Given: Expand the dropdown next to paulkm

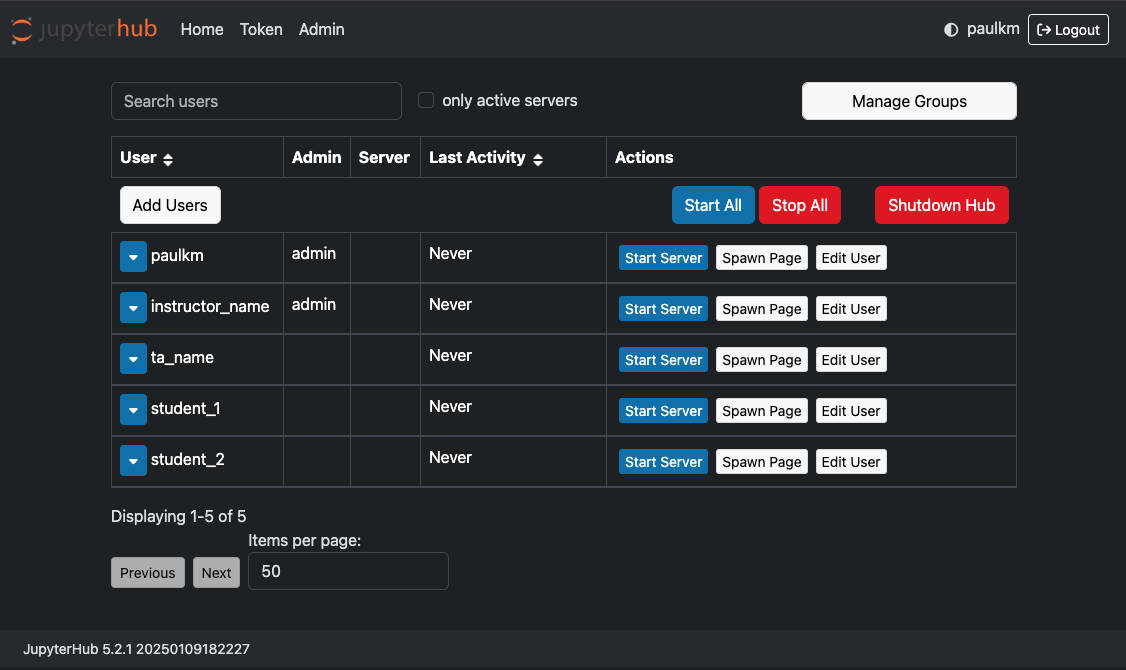Looking at the screenshot, I should [x=133, y=257].
